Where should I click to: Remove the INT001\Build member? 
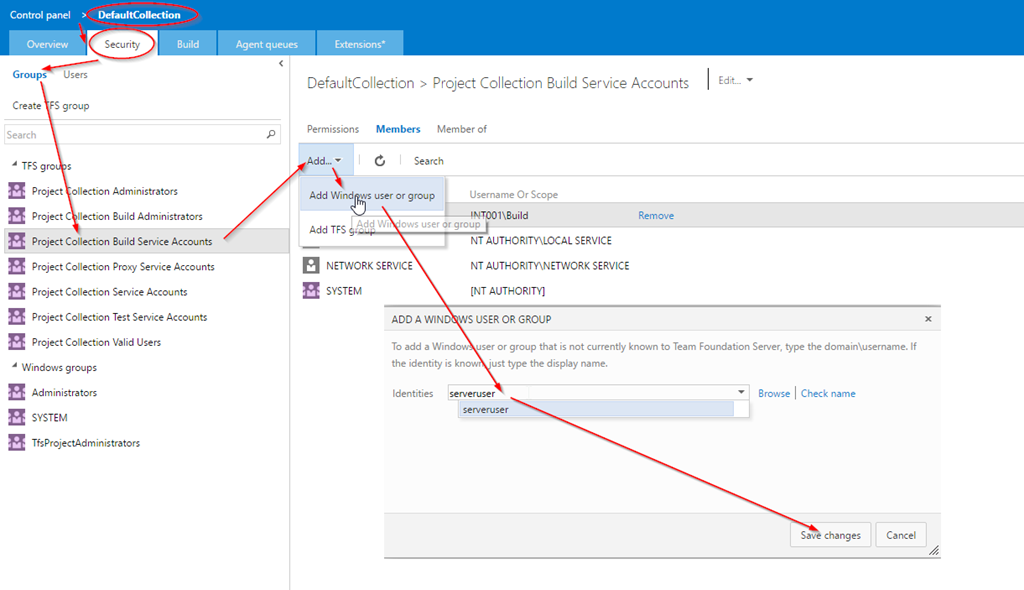[656, 216]
